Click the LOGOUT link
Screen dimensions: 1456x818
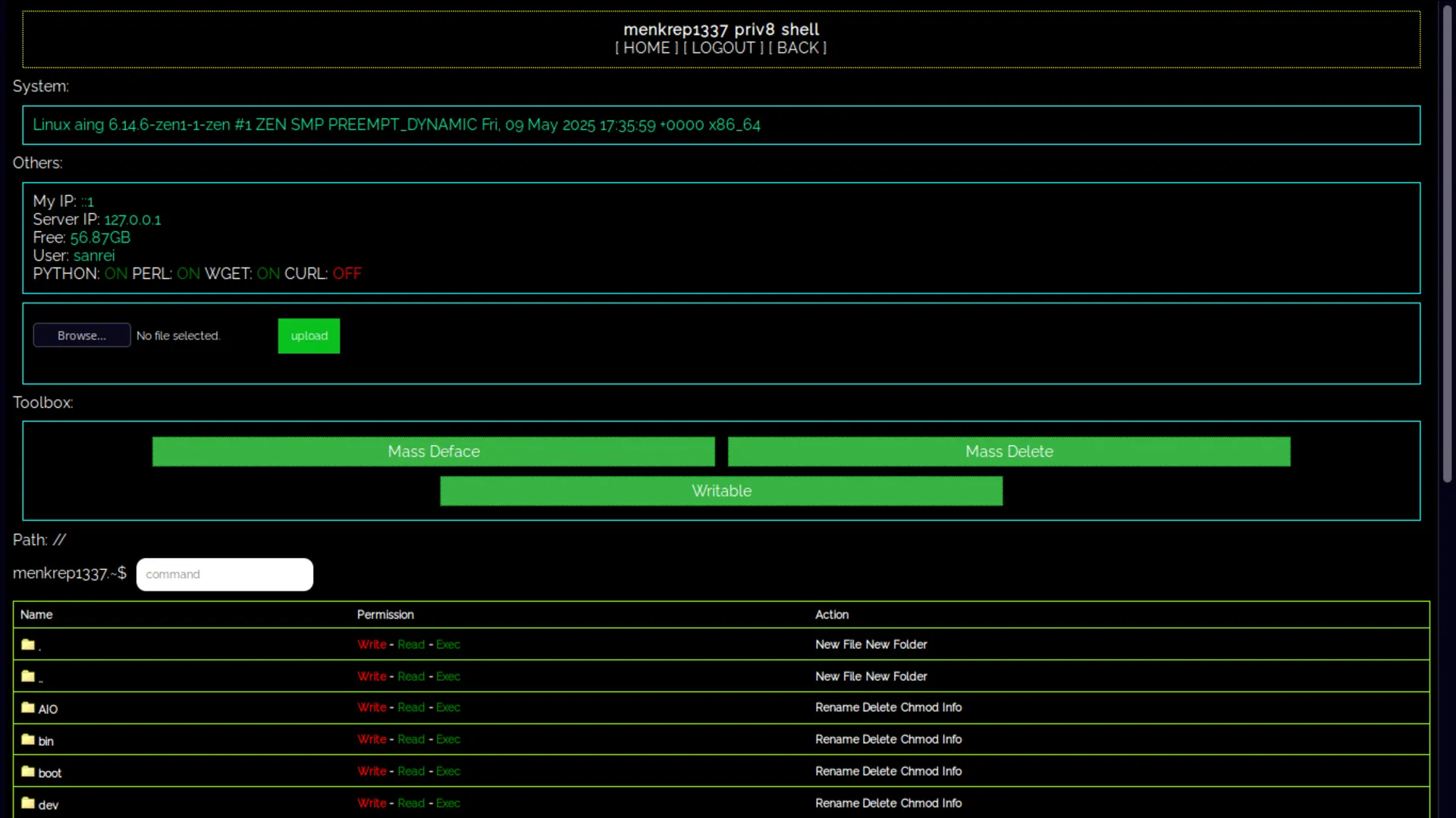click(x=723, y=48)
